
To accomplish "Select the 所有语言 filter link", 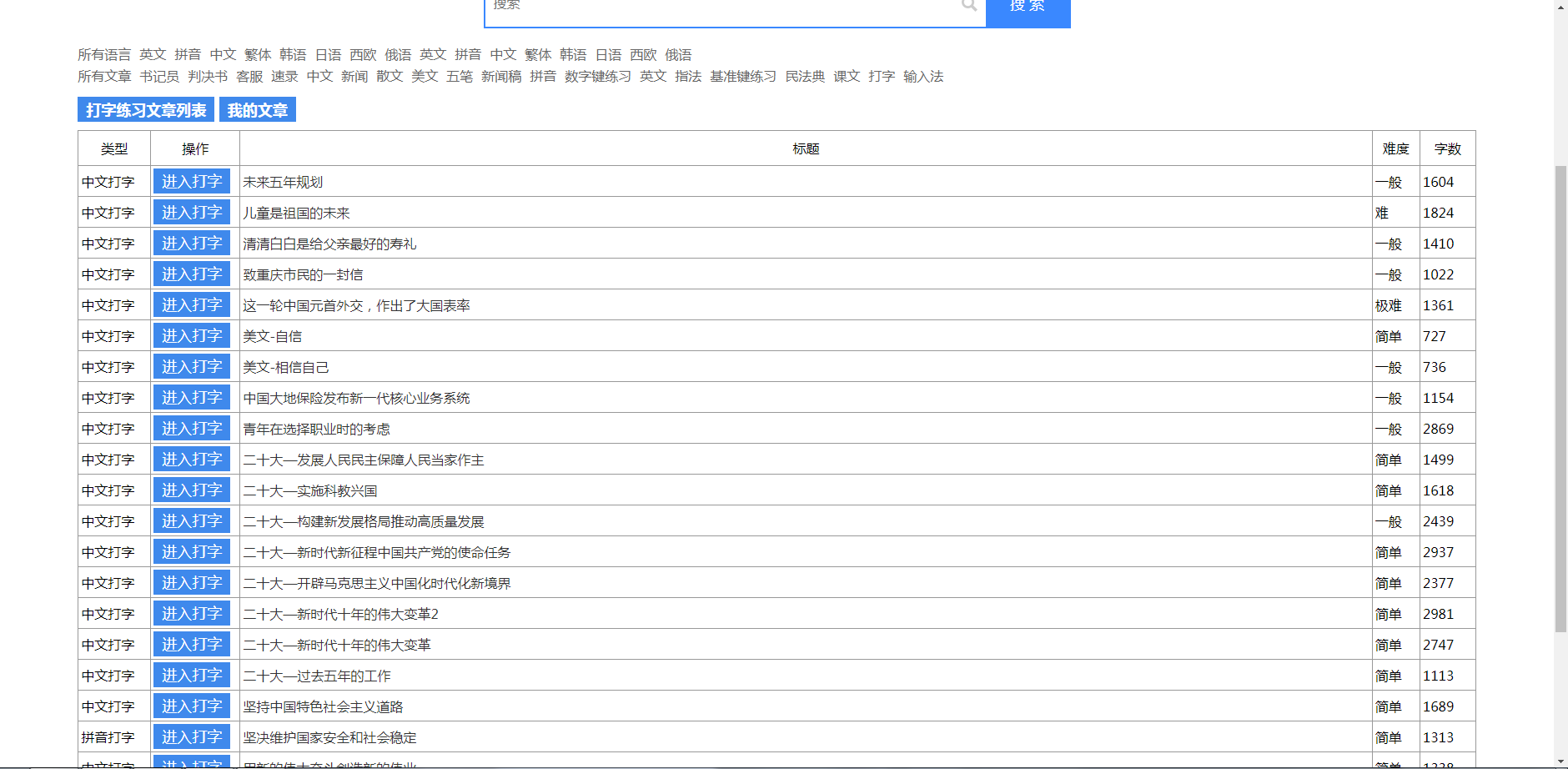I will tap(104, 55).
